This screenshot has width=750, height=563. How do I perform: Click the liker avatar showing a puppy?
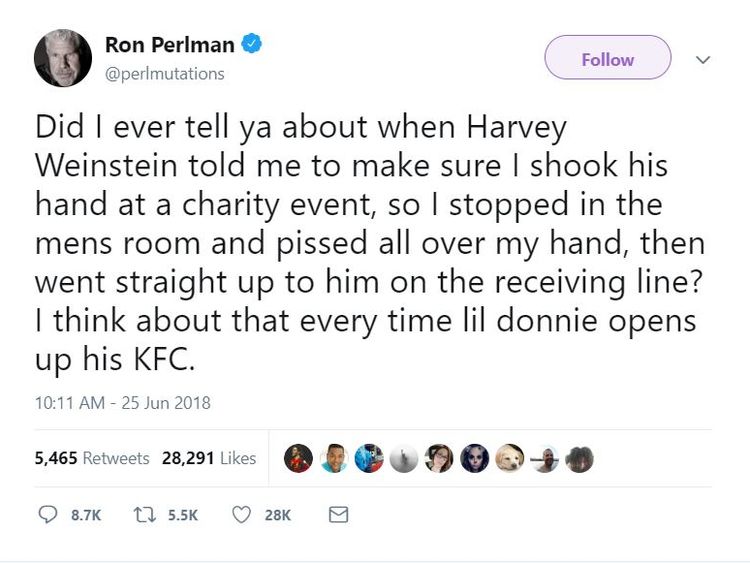pos(509,458)
